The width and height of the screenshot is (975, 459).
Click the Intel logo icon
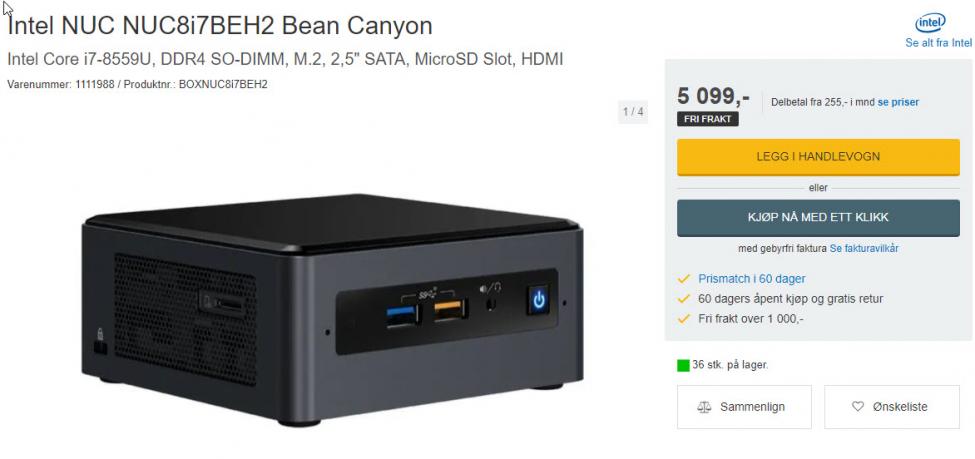(930, 24)
